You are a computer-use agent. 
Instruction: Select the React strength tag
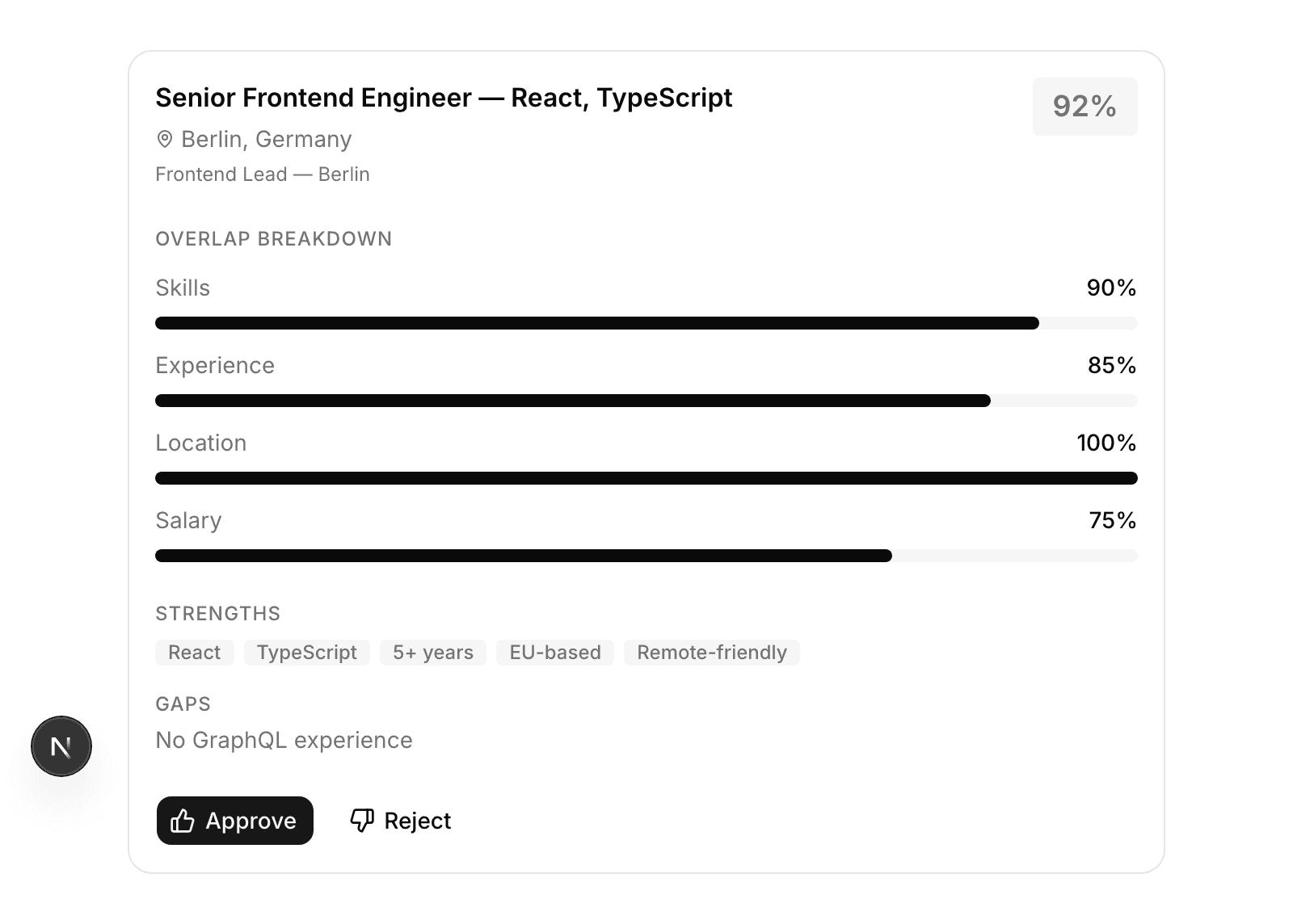[x=194, y=653]
